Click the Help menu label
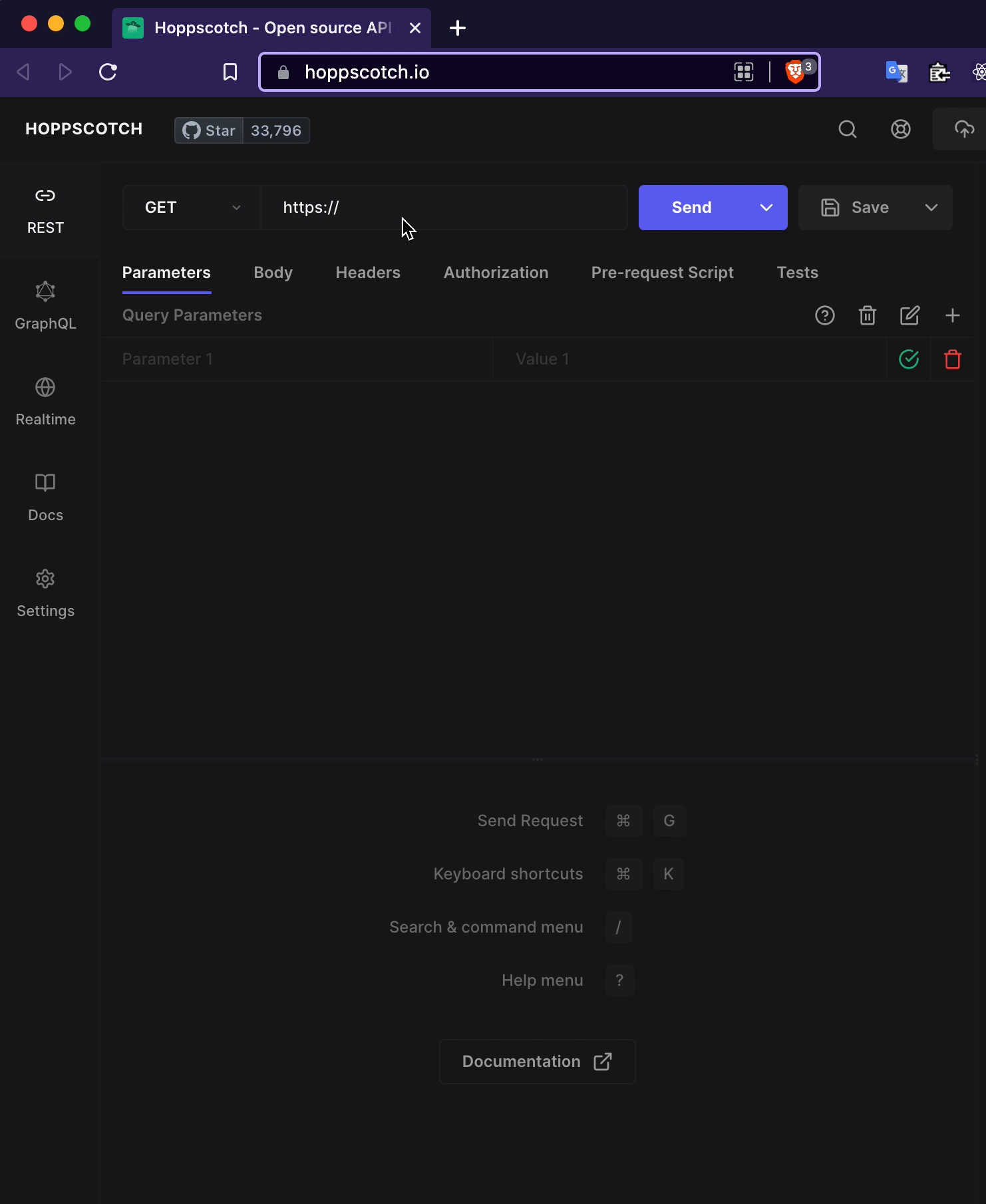The width and height of the screenshot is (986, 1204). click(x=542, y=980)
